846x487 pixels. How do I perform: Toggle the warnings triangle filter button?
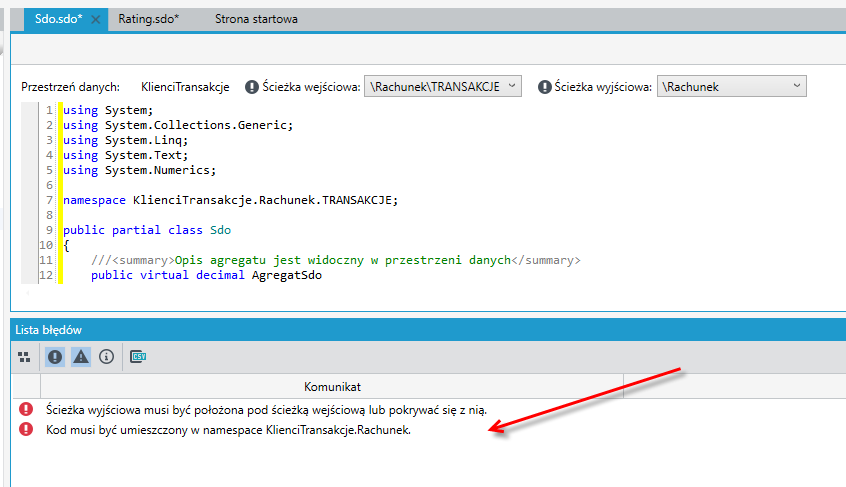click(80, 356)
